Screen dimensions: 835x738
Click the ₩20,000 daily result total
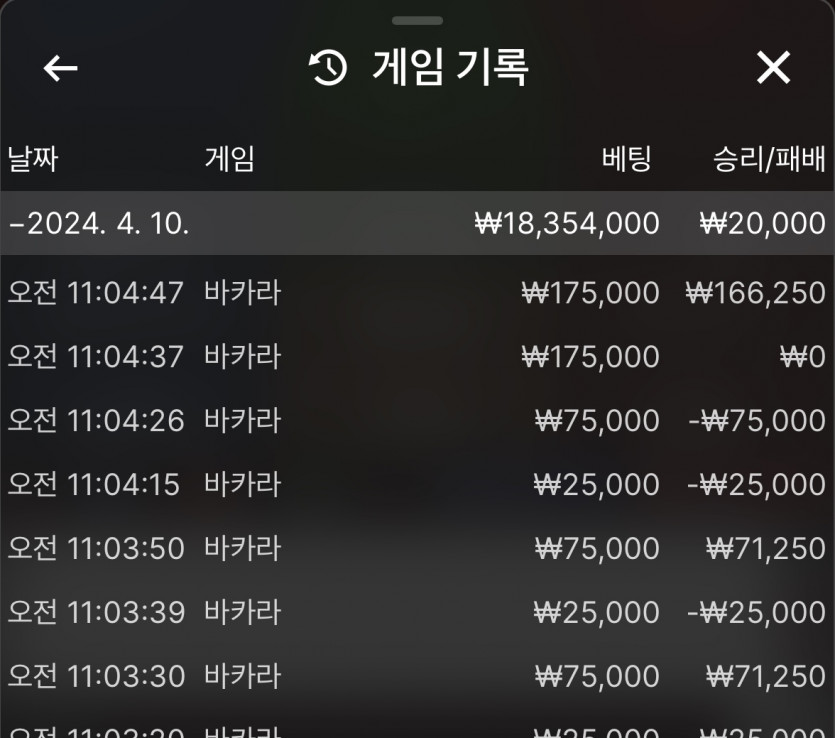763,224
